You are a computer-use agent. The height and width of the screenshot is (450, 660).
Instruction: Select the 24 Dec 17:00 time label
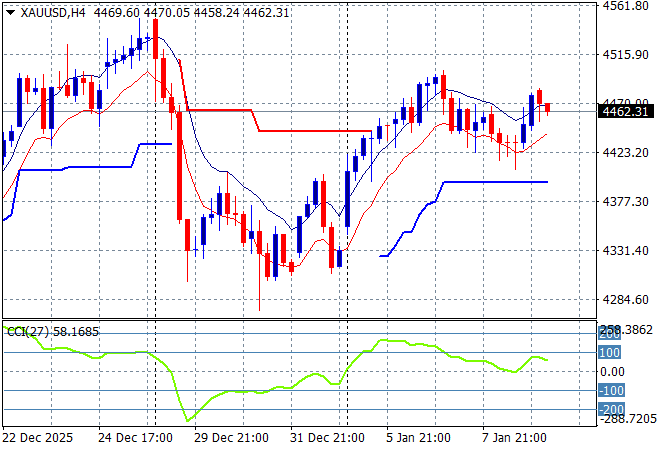point(136,437)
